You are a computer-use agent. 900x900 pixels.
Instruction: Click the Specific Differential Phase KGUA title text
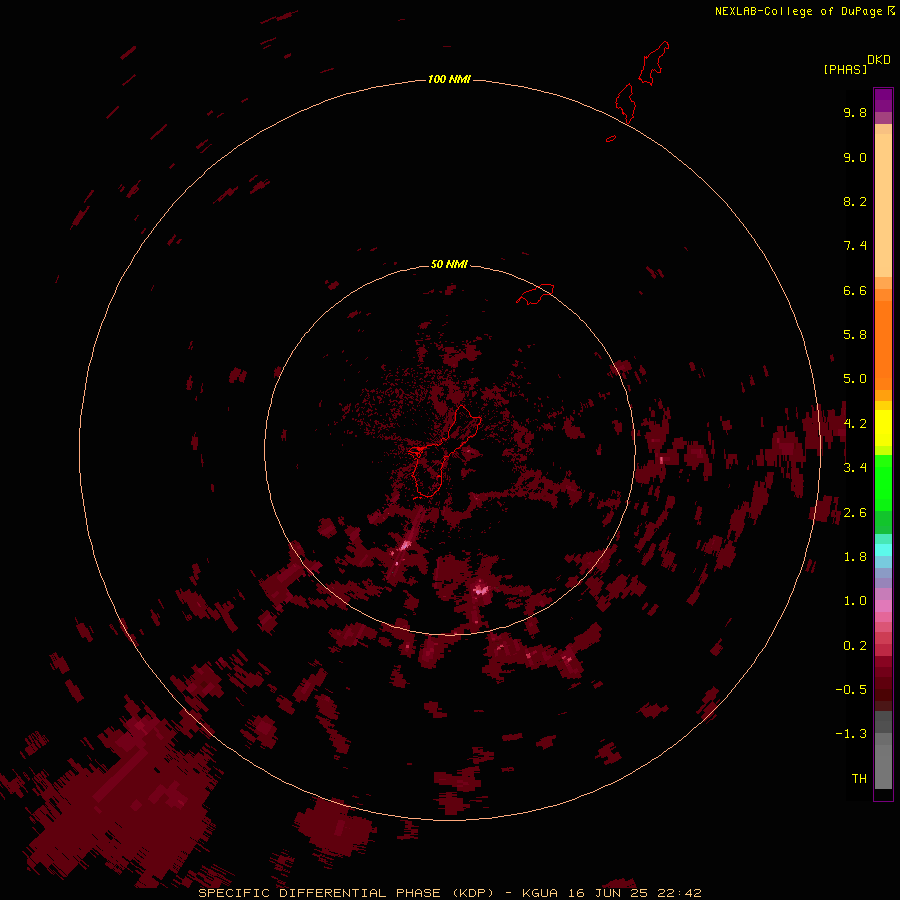click(450, 893)
